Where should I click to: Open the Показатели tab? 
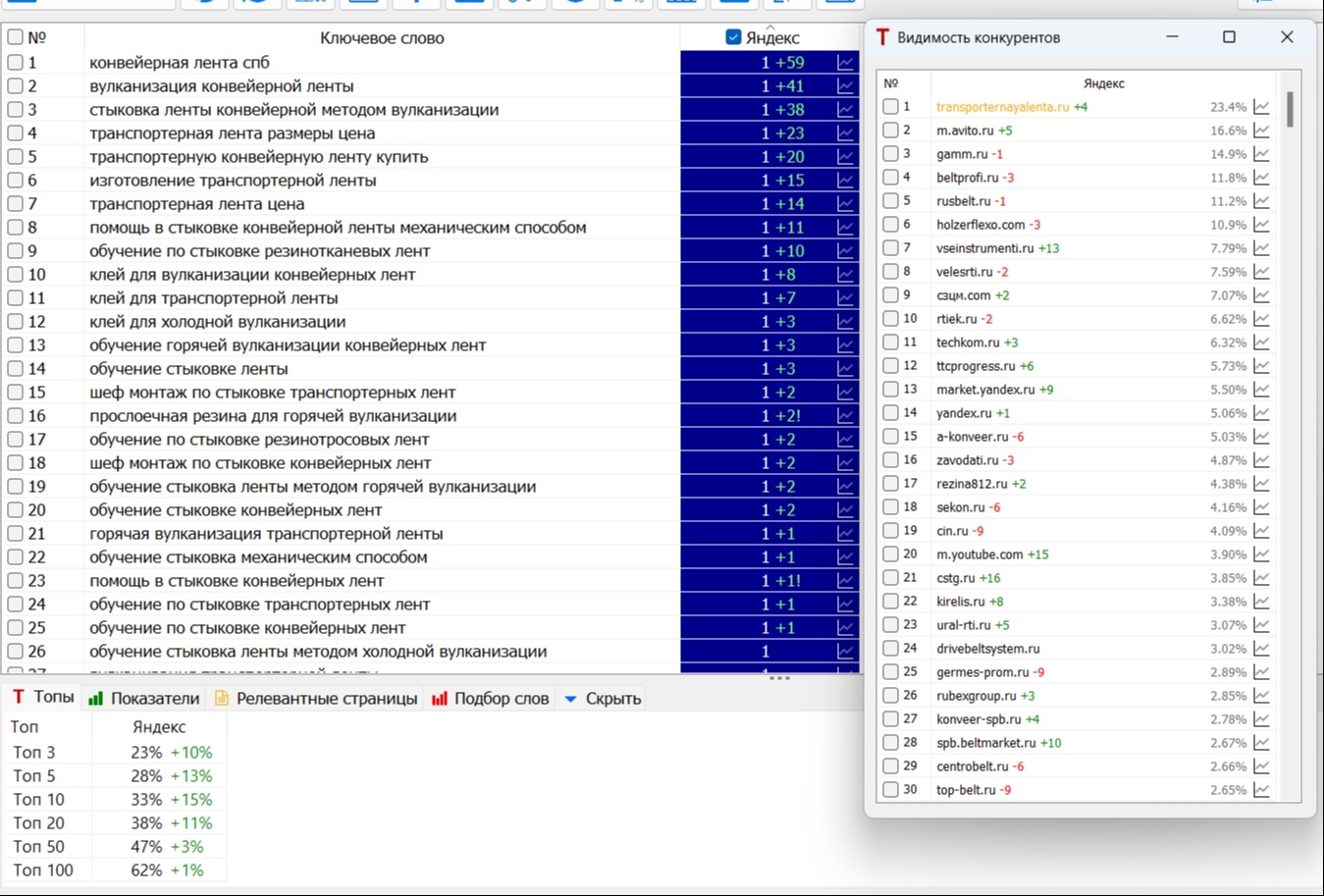point(144,699)
